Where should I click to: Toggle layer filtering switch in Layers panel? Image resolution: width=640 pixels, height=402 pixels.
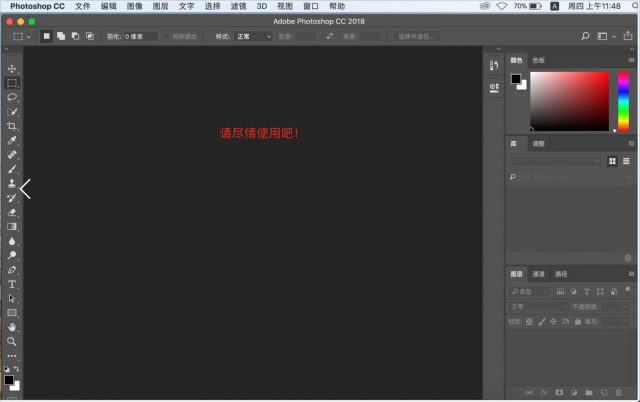tap(628, 291)
